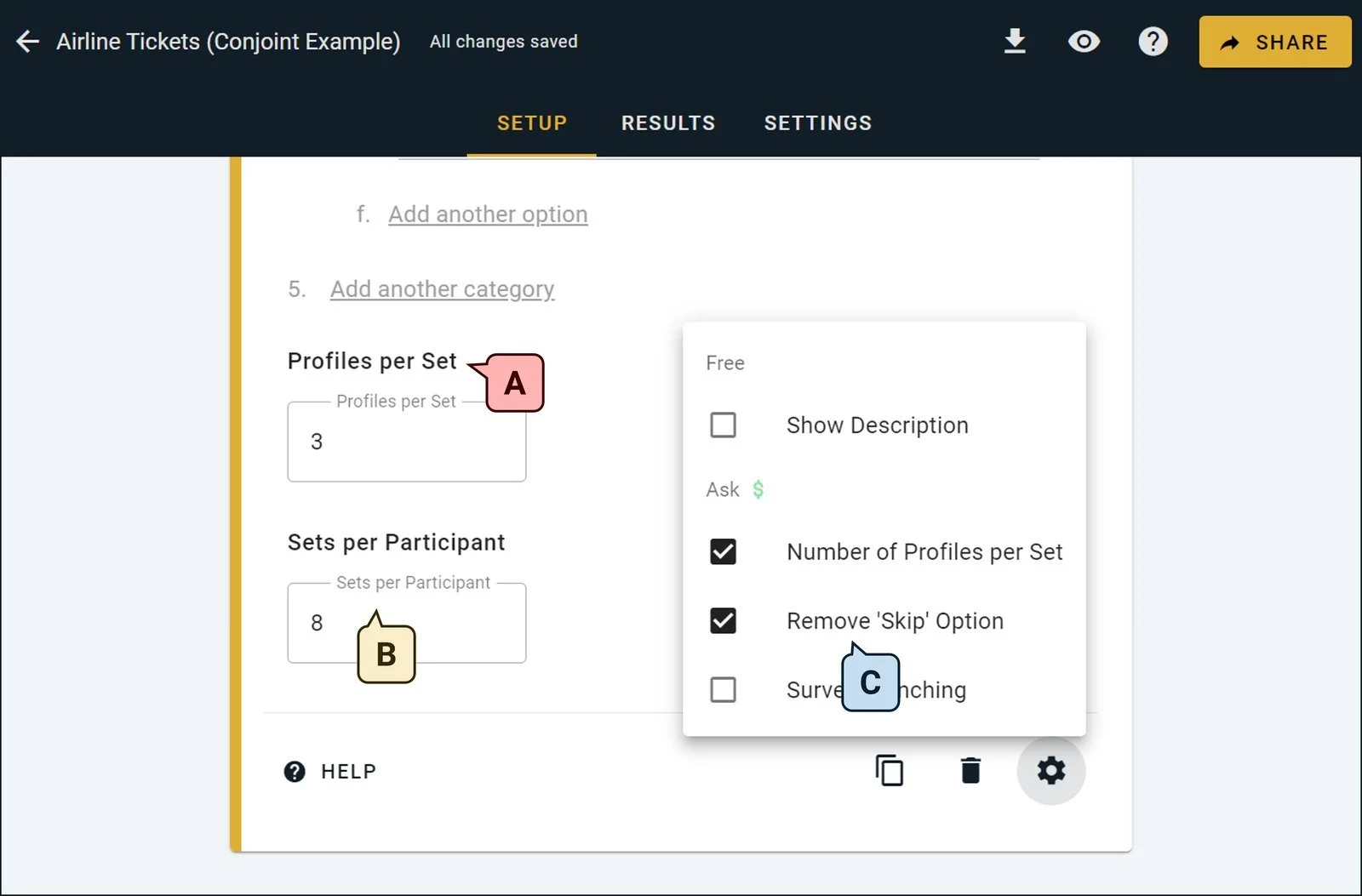Toggle the bottom Survey checkbox in menu

[723, 689]
